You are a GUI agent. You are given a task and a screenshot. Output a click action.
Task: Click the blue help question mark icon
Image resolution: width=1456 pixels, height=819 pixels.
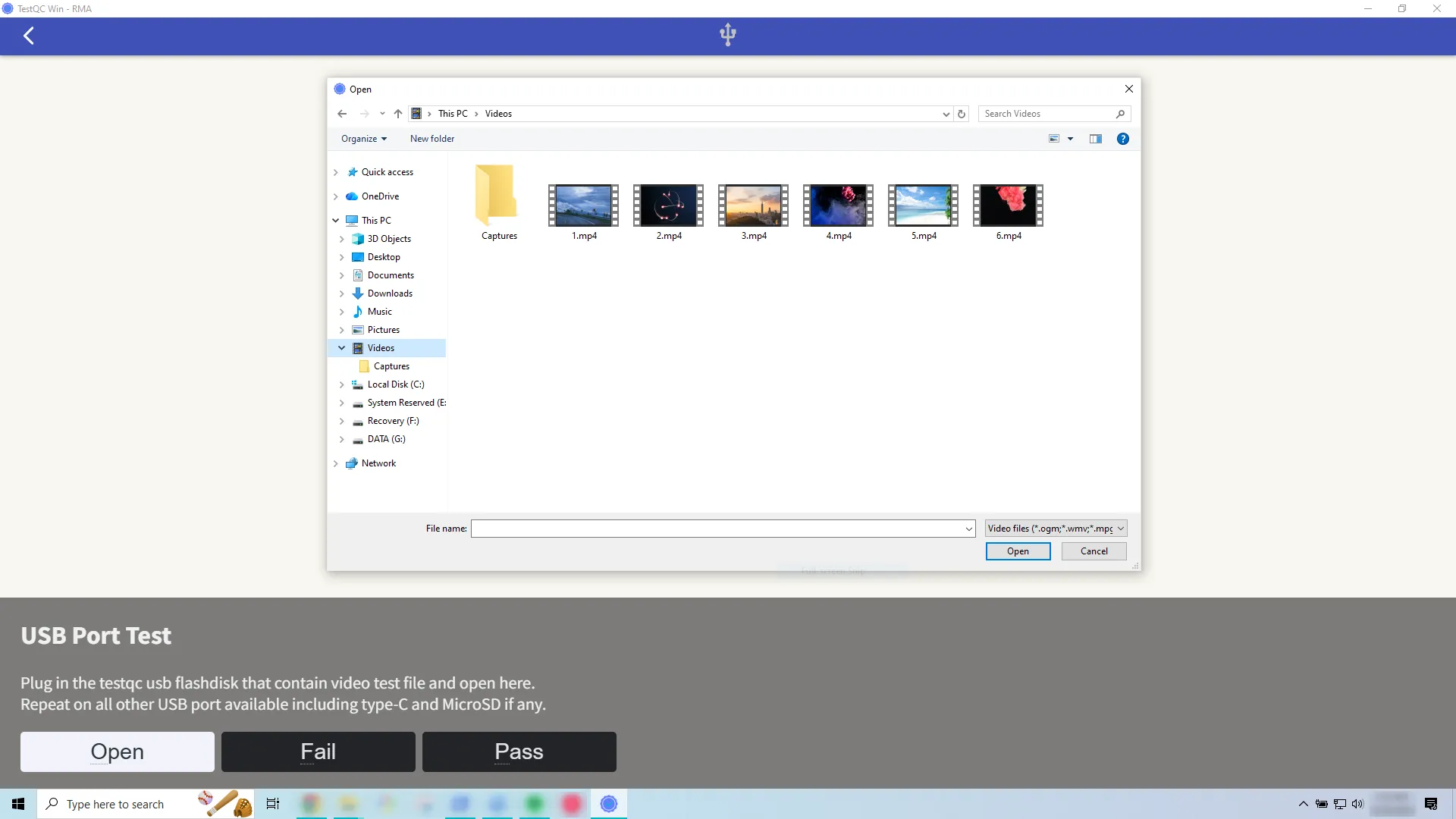coord(1123,139)
